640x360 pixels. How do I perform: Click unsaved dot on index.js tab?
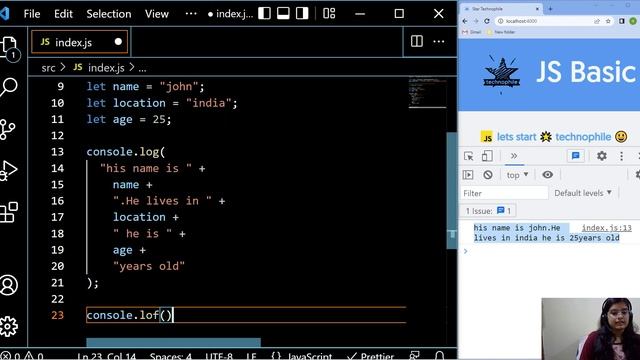118,42
